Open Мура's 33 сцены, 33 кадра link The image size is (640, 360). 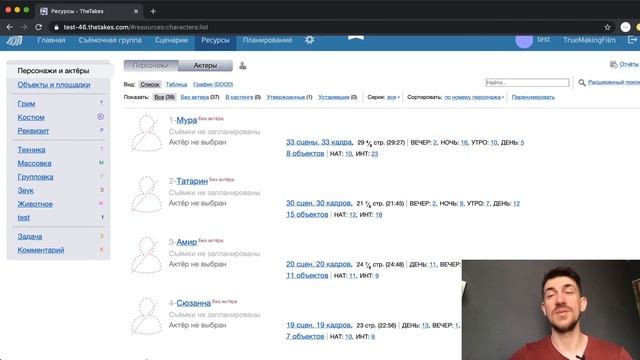(319, 142)
